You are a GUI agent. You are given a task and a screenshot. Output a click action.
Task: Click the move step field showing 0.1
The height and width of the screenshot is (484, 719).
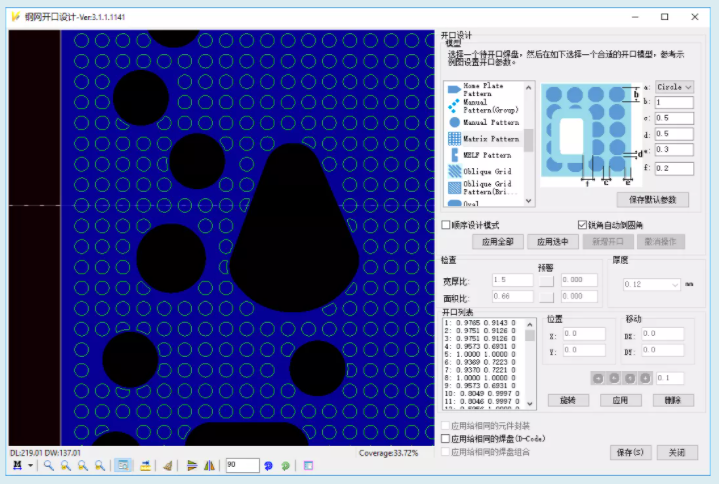click(x=670, y=378)
